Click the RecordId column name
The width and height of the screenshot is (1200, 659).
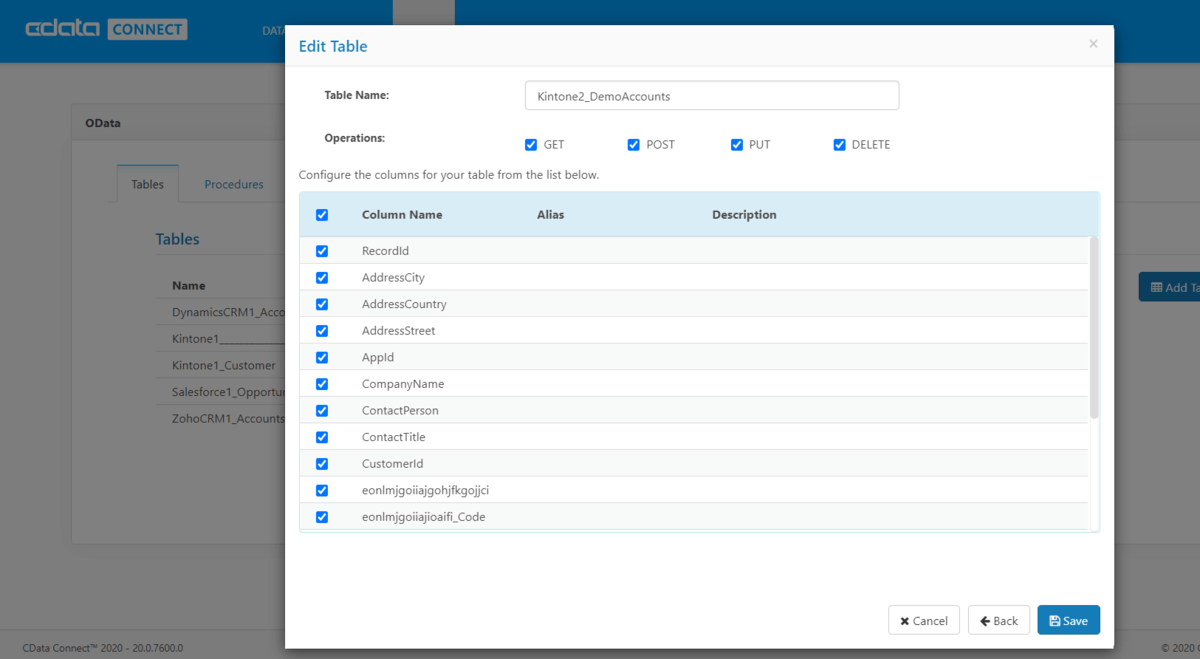385,251
